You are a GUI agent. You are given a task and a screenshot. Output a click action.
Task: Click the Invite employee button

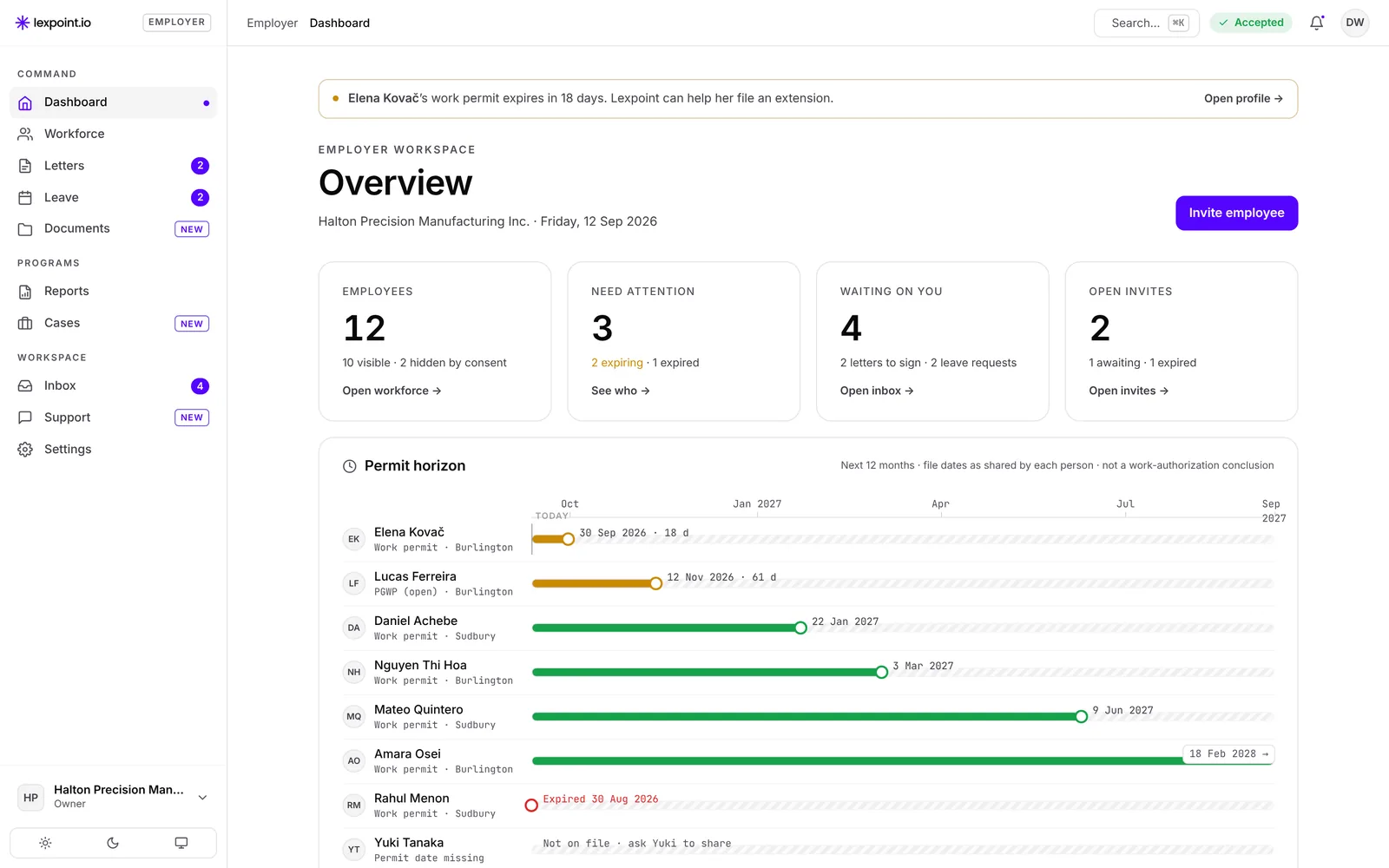coord(1236,213)
